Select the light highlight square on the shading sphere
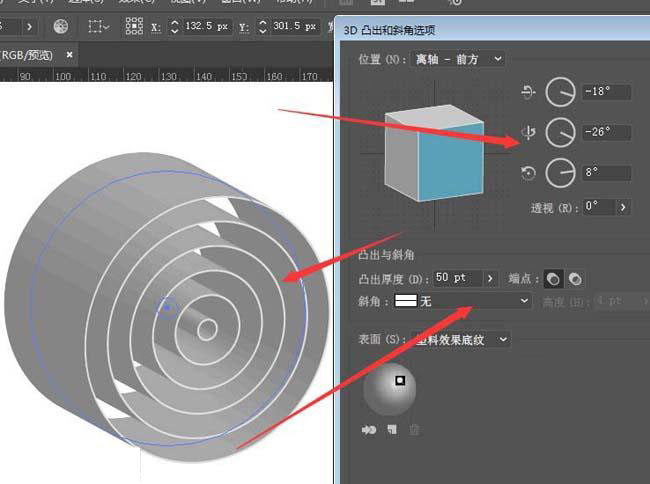This screenshot has height=484, width=650. pyautogui.click(x=399, y=380)
